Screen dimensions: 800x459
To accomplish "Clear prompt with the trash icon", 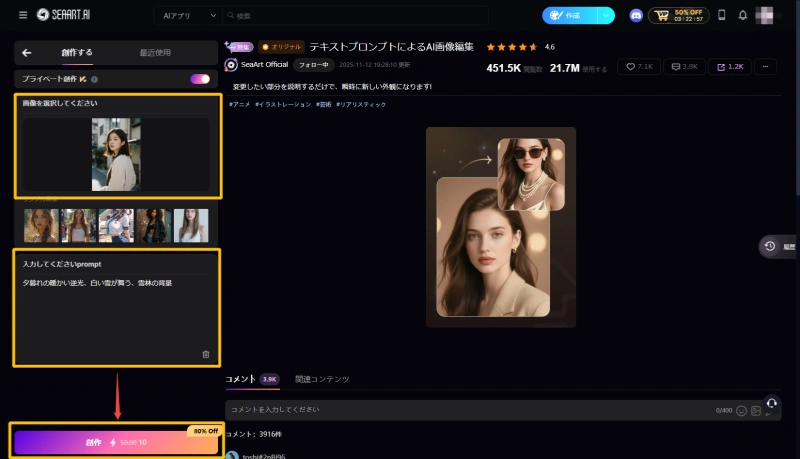I will point(206,354).
